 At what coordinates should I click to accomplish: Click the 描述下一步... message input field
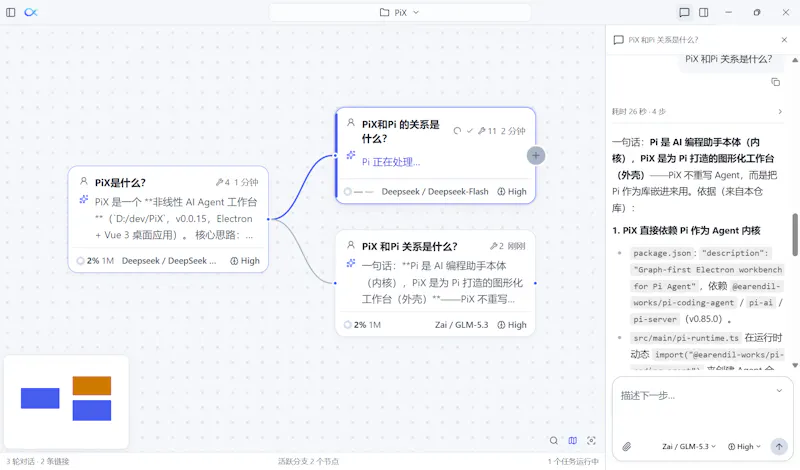[694, 395]
